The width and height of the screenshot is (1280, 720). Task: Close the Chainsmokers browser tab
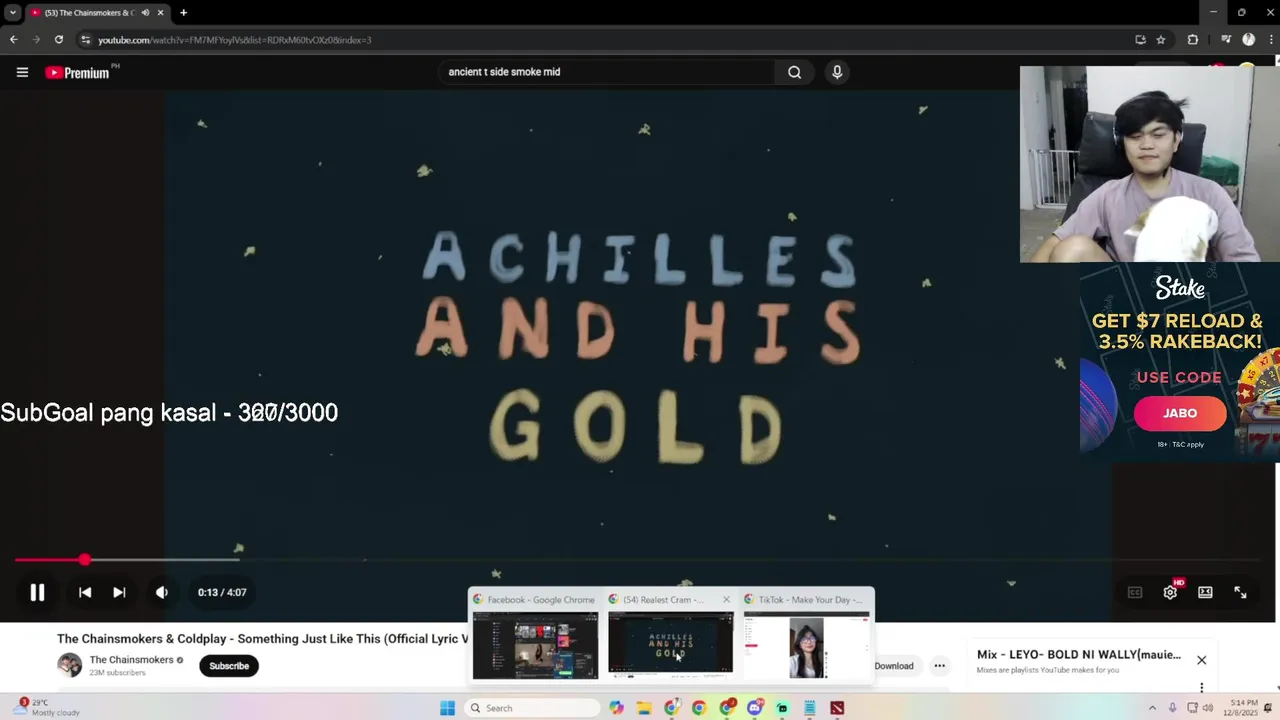click(x=160, y=13)
